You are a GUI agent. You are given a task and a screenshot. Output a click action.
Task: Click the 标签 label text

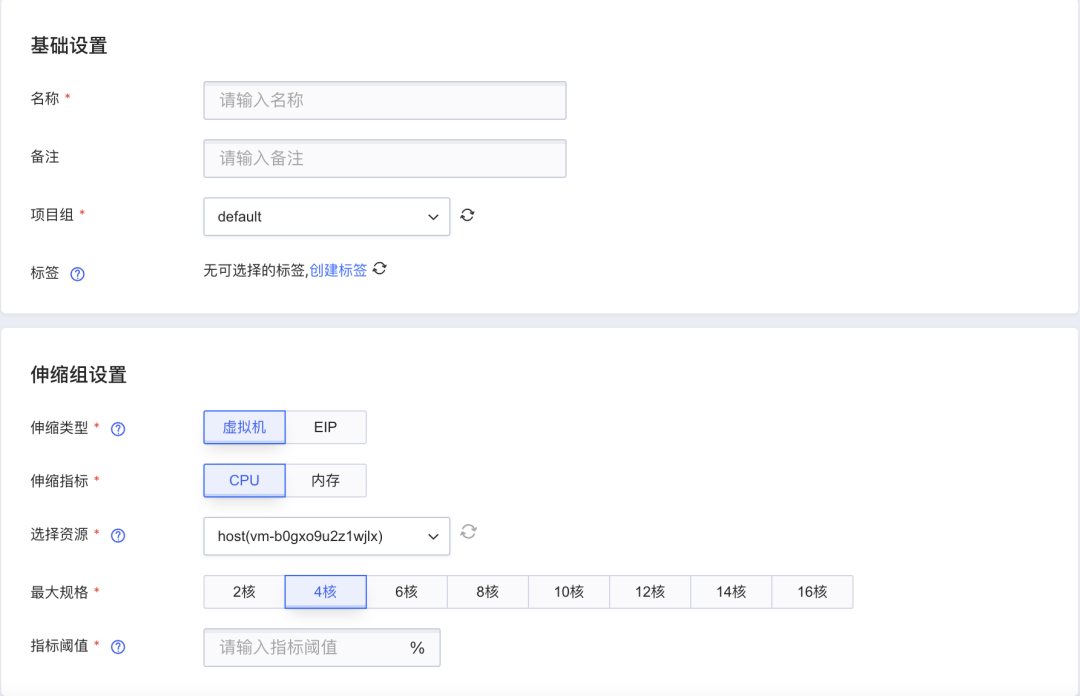point(45,273)
